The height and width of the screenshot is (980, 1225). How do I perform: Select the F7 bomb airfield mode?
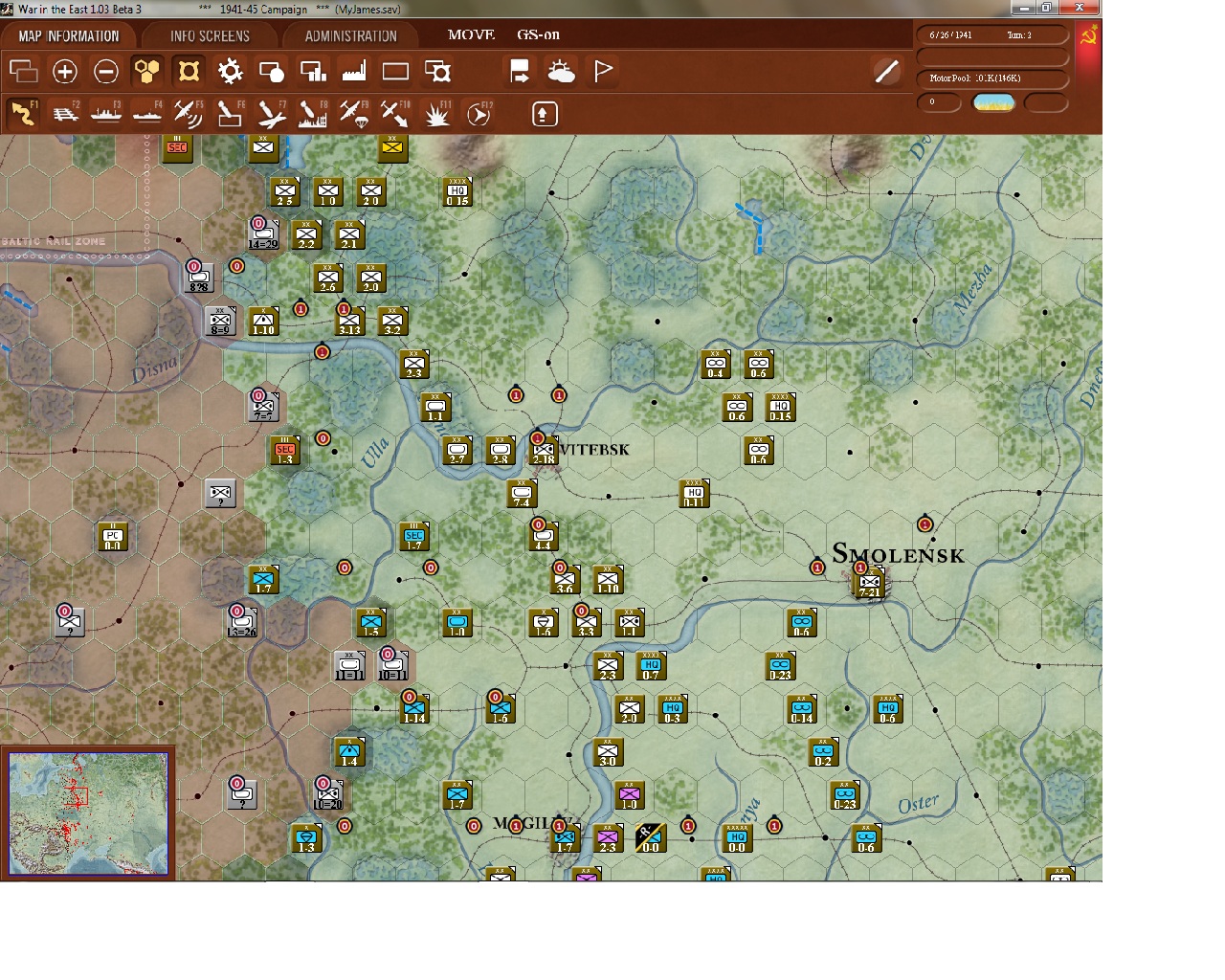[x=272, y=113]
